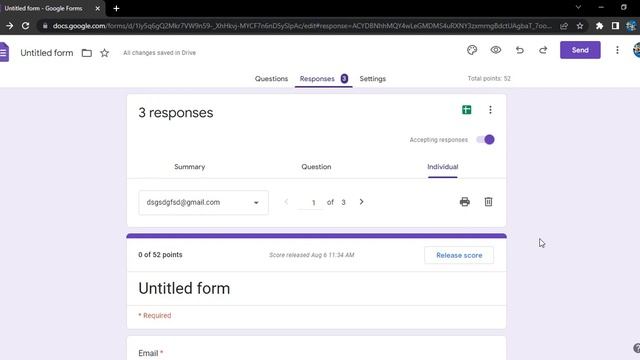This screenshot has height=360, width=640.
Task: Share this page from address bar
Action: pyautogui.click(x=564, y=26)
